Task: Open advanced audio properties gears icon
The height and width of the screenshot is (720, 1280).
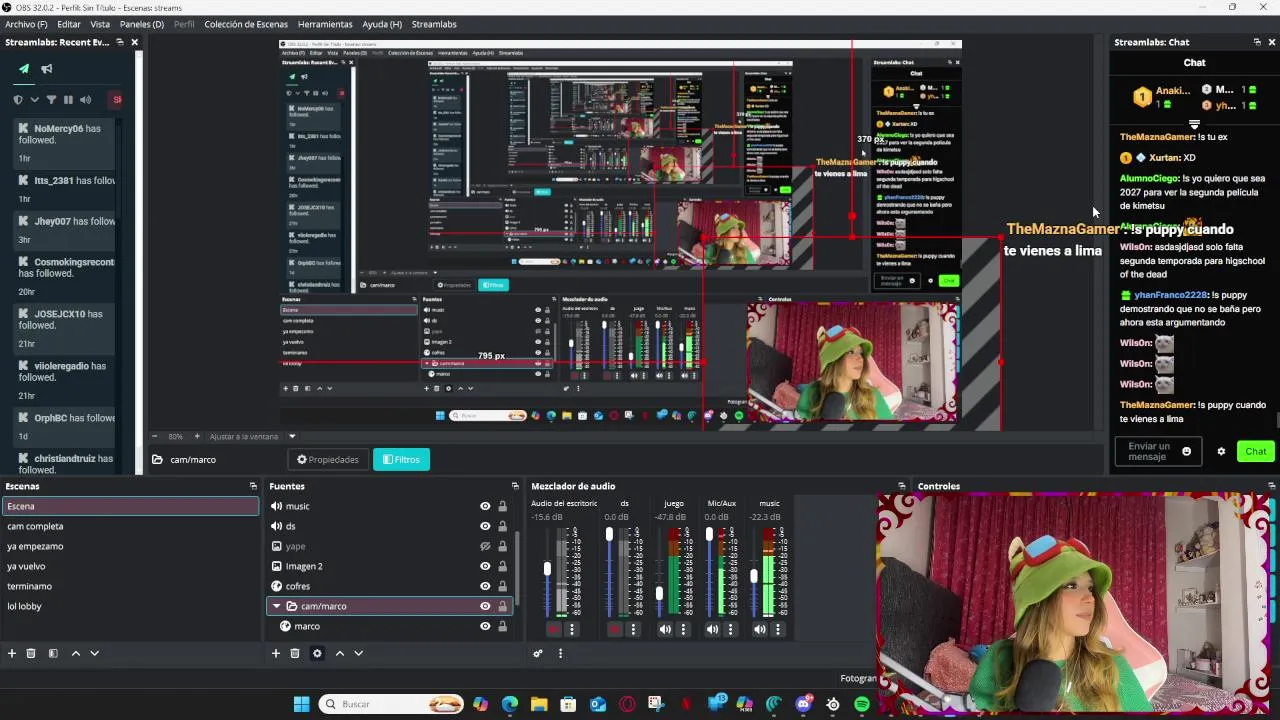Action: click(x=538, y=653)
